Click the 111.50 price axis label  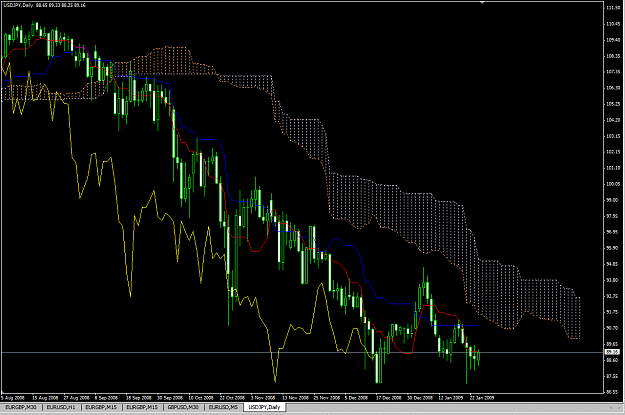[x=613, y=8]
